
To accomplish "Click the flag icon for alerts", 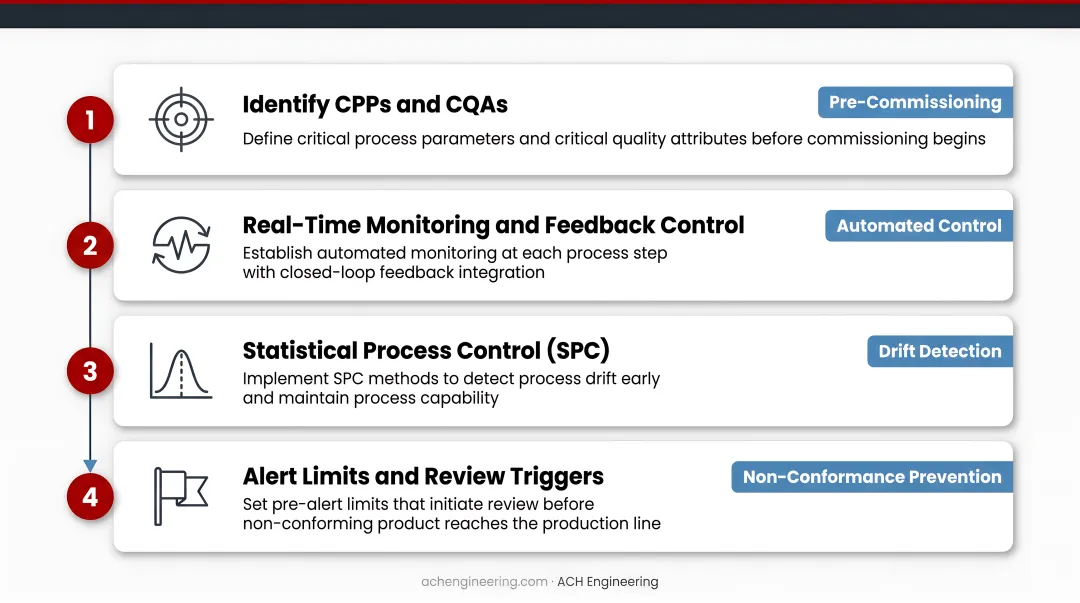I will click(180, 496).
